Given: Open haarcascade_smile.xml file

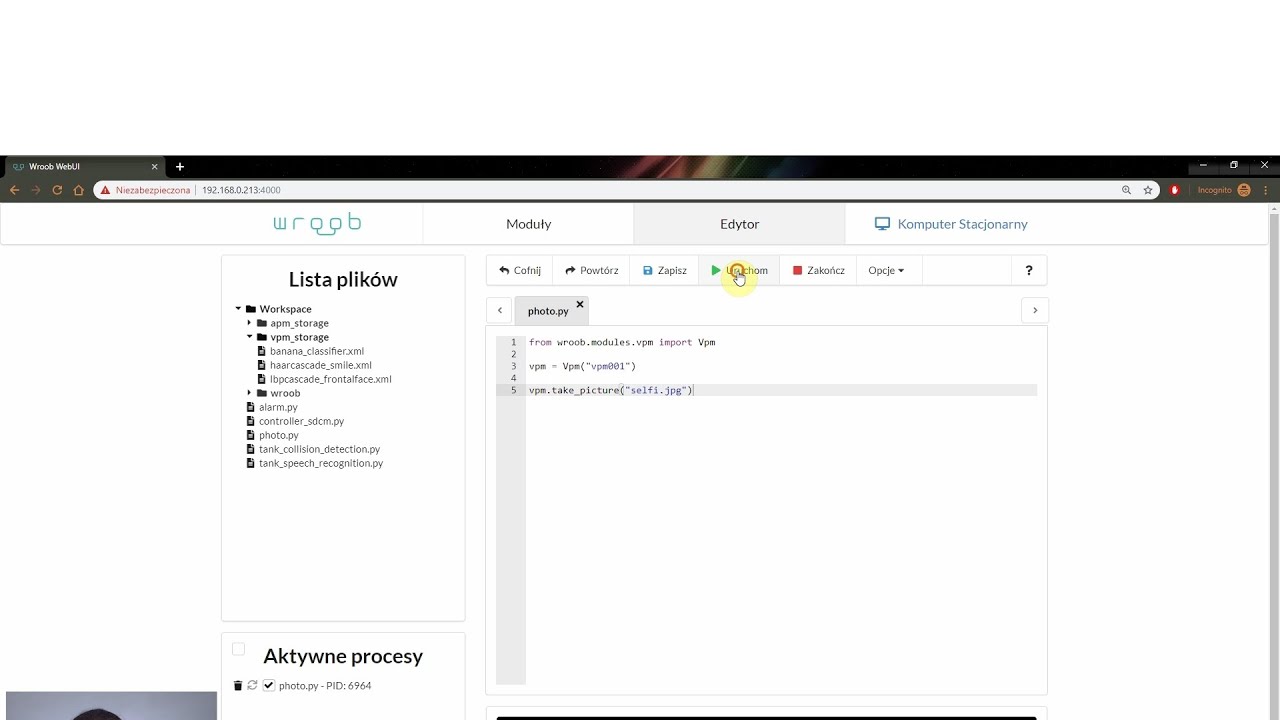Looking at the screenshot, I should [320, 365].
